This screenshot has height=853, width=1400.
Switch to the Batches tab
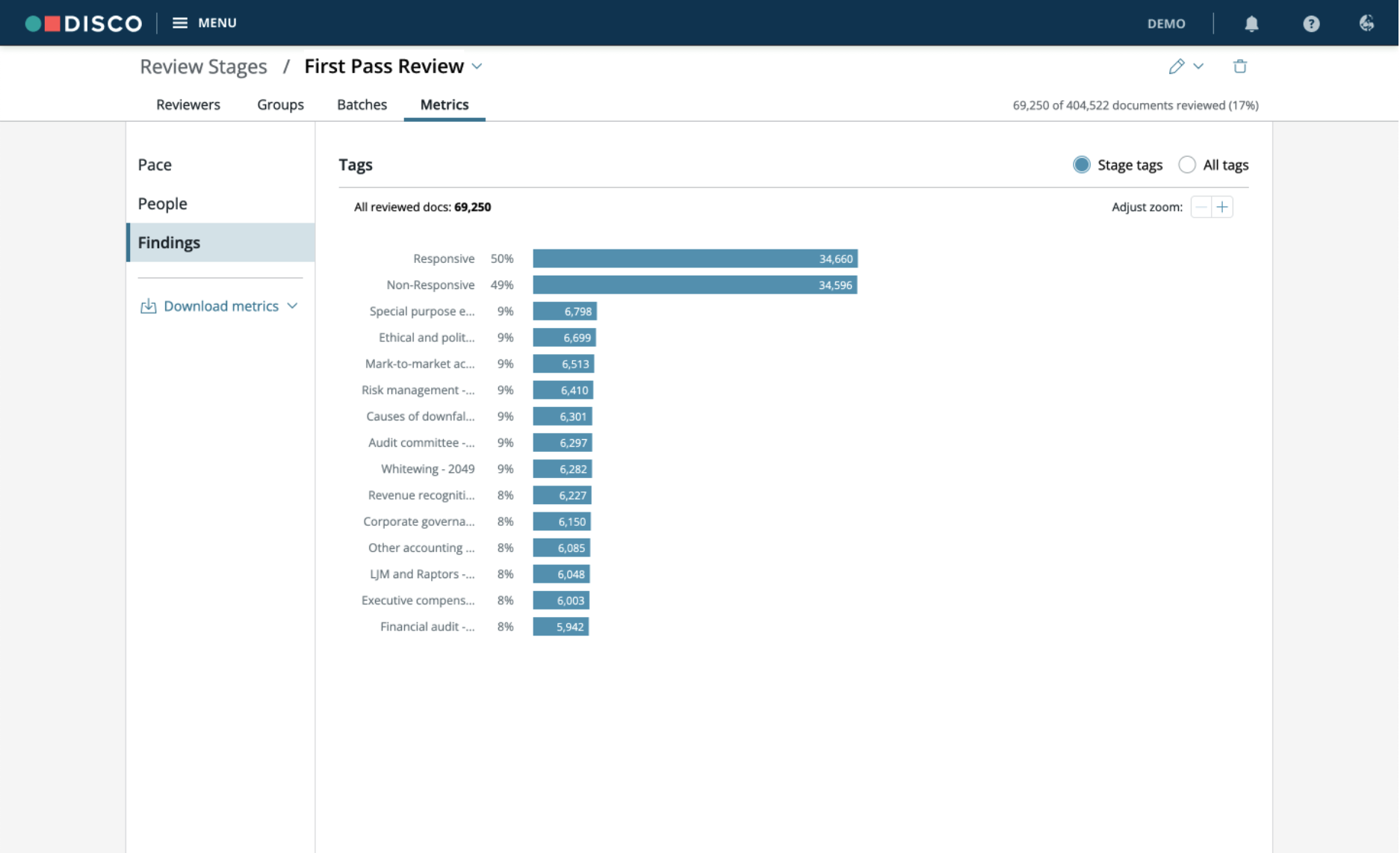(x=362, y=105)
